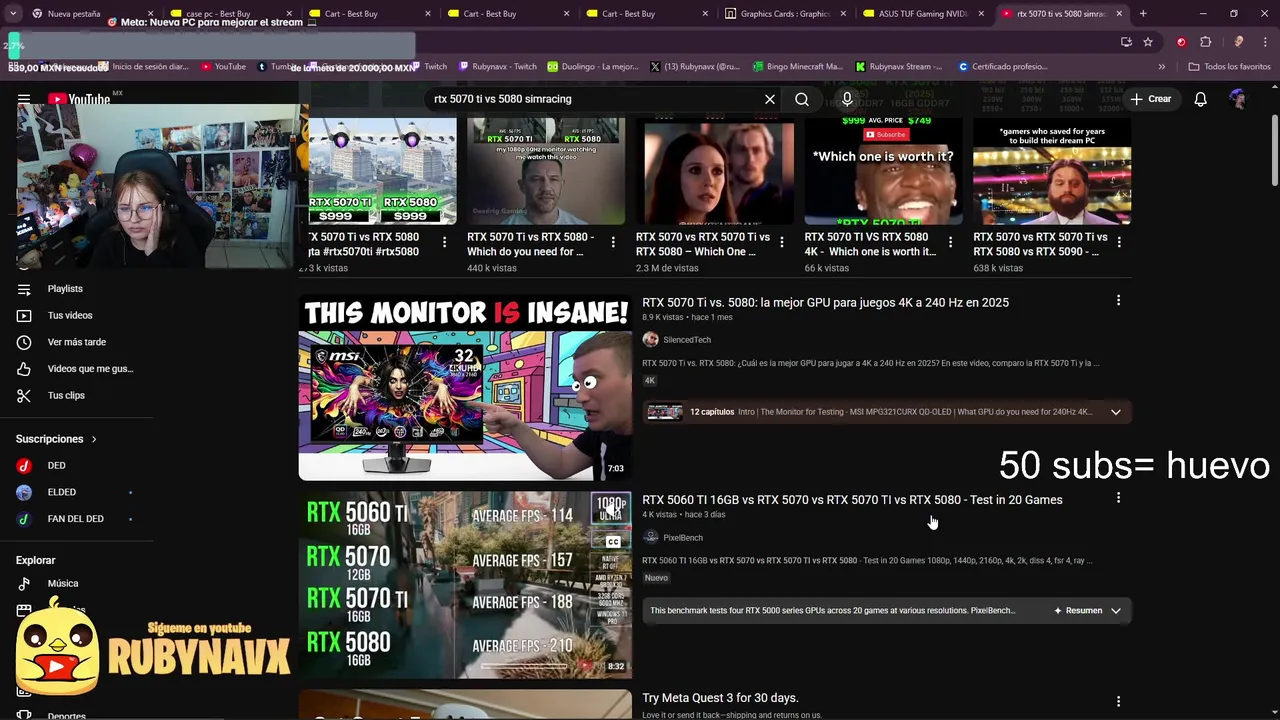Open menu for 638 k vistas shelf video
The width and height of the screenshot is (1280, 720).
(x=1119, y=242)
